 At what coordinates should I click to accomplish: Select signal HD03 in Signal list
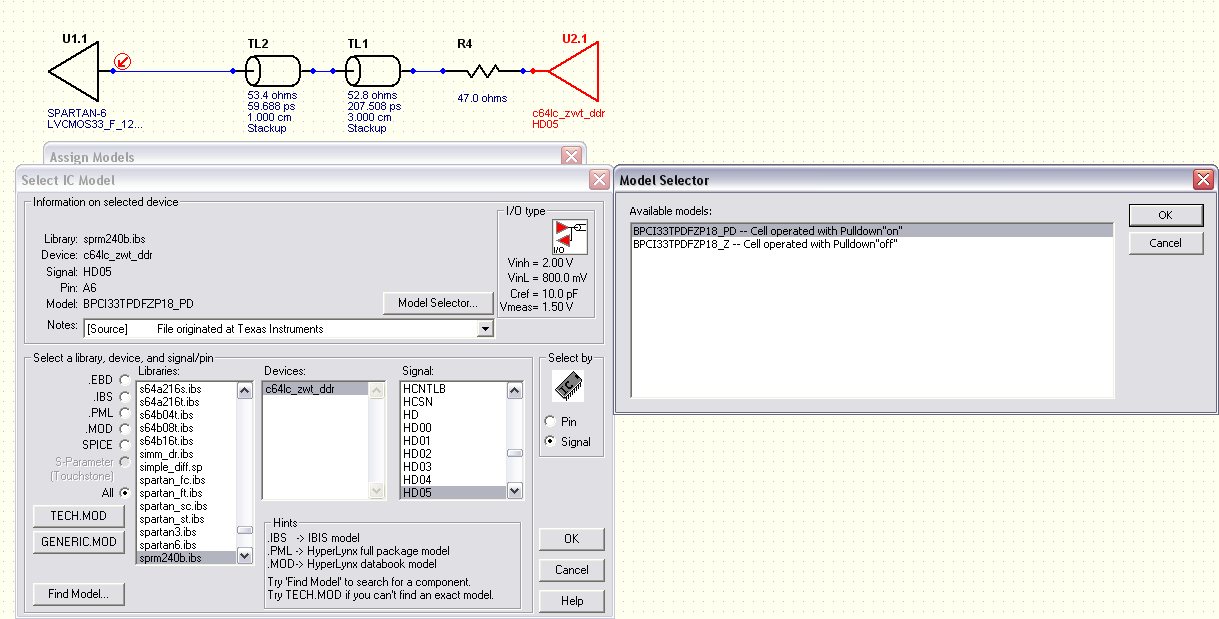tap(418, 467)
